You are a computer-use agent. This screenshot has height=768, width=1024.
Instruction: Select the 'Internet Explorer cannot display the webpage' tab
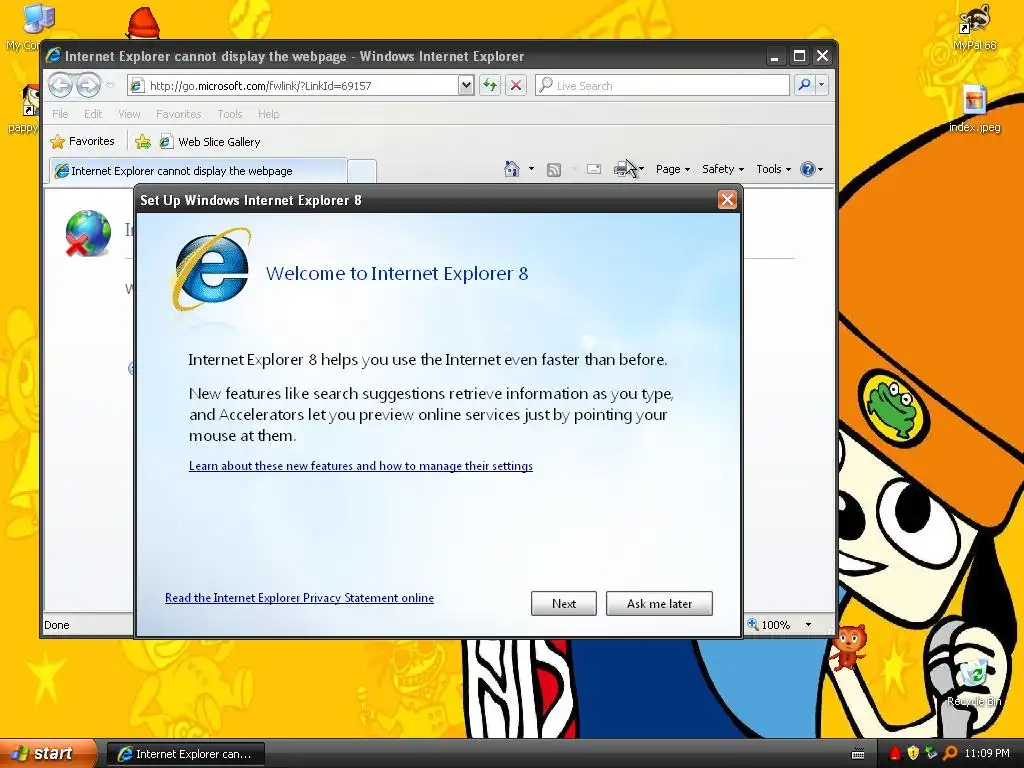(198, 170)
